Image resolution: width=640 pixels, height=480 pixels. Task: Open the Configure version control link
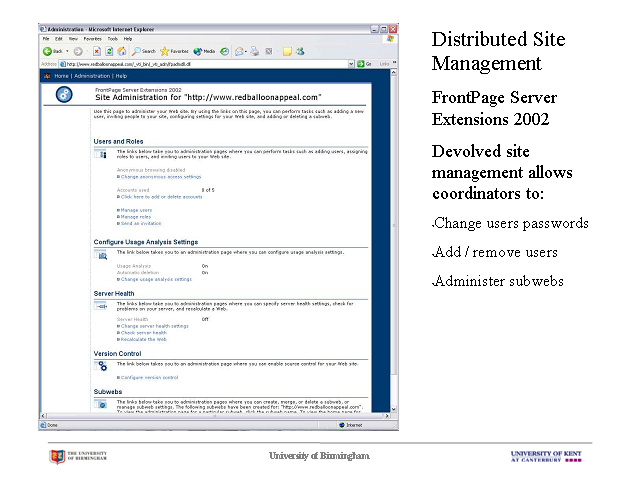coord(149,378)
